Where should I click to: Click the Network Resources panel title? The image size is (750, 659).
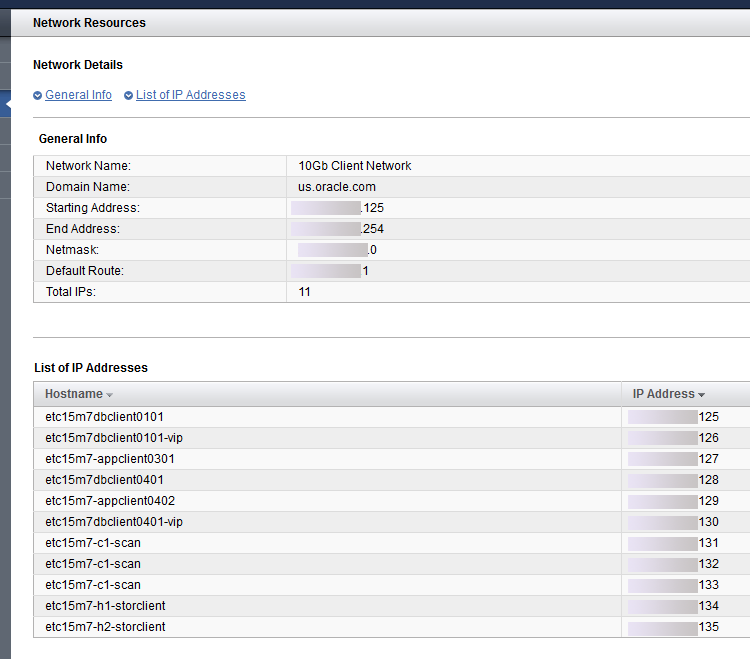click(x=89, y=23)
